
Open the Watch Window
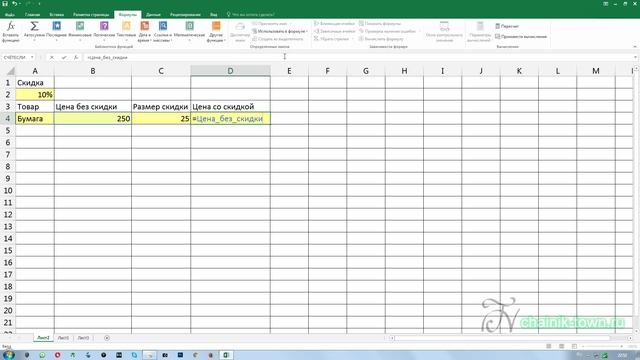click(444, 32)
